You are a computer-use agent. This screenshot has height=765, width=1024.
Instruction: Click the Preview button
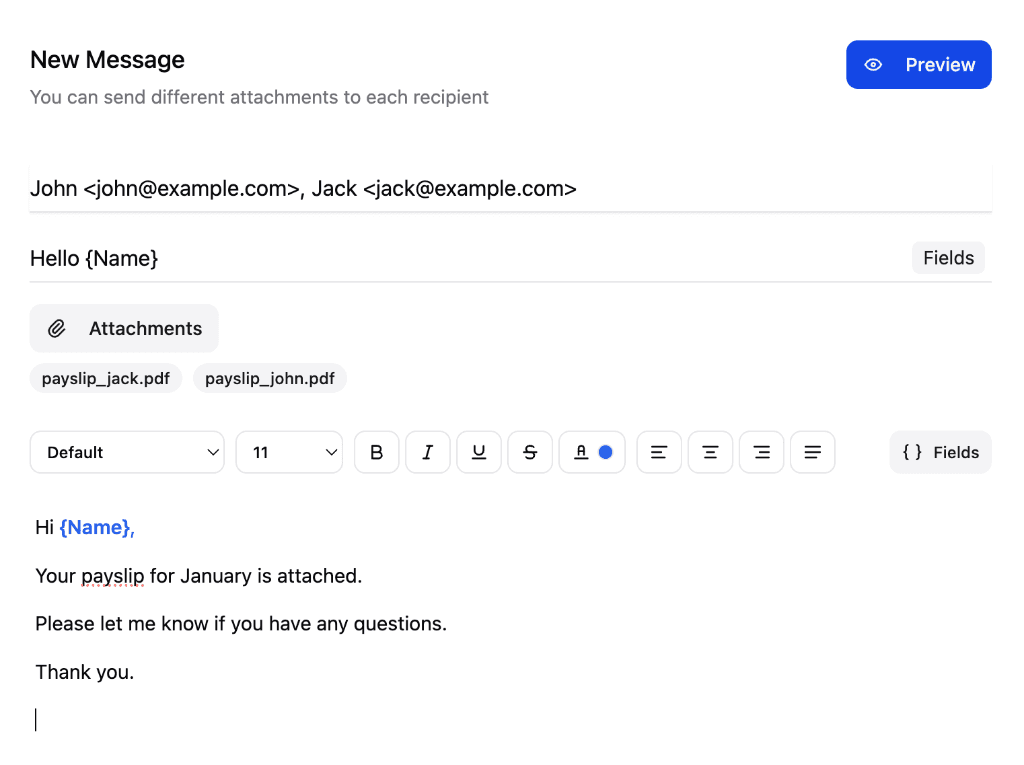point(918,64)
